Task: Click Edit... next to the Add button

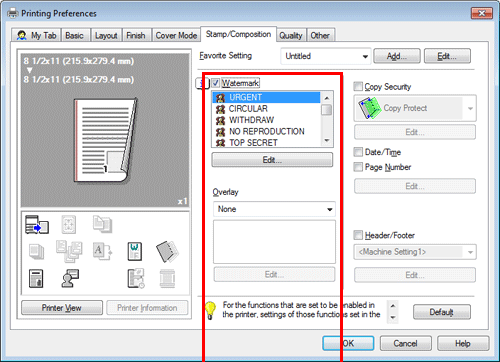Action: tap(447, 56)
